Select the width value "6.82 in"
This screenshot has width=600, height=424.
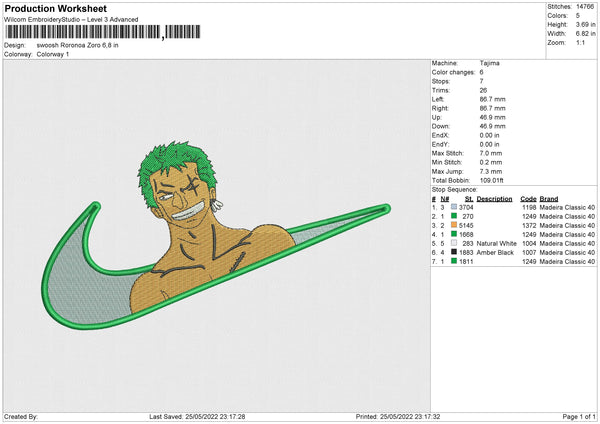585,34
